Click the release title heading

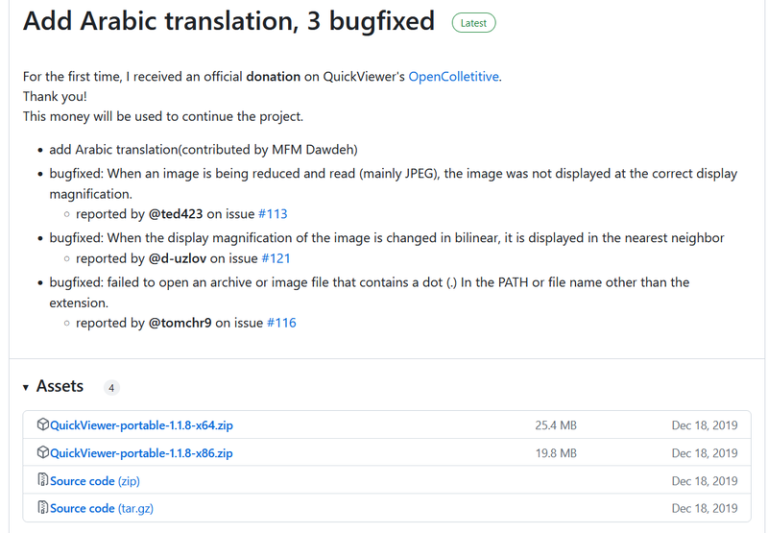tap(229, 21)
